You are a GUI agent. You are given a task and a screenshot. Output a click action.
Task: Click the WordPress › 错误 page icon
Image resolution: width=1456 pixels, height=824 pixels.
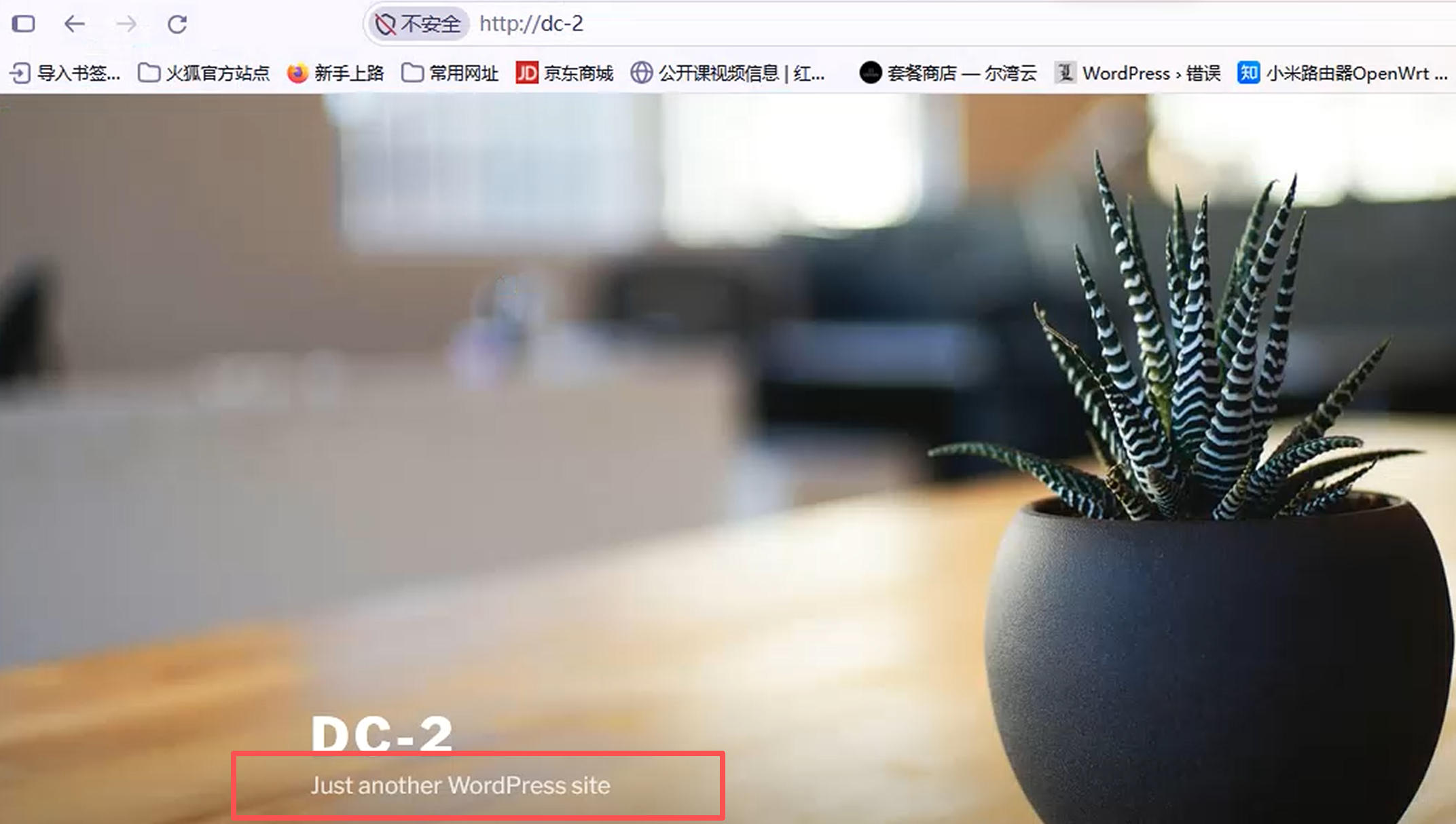coord(1066,73)
